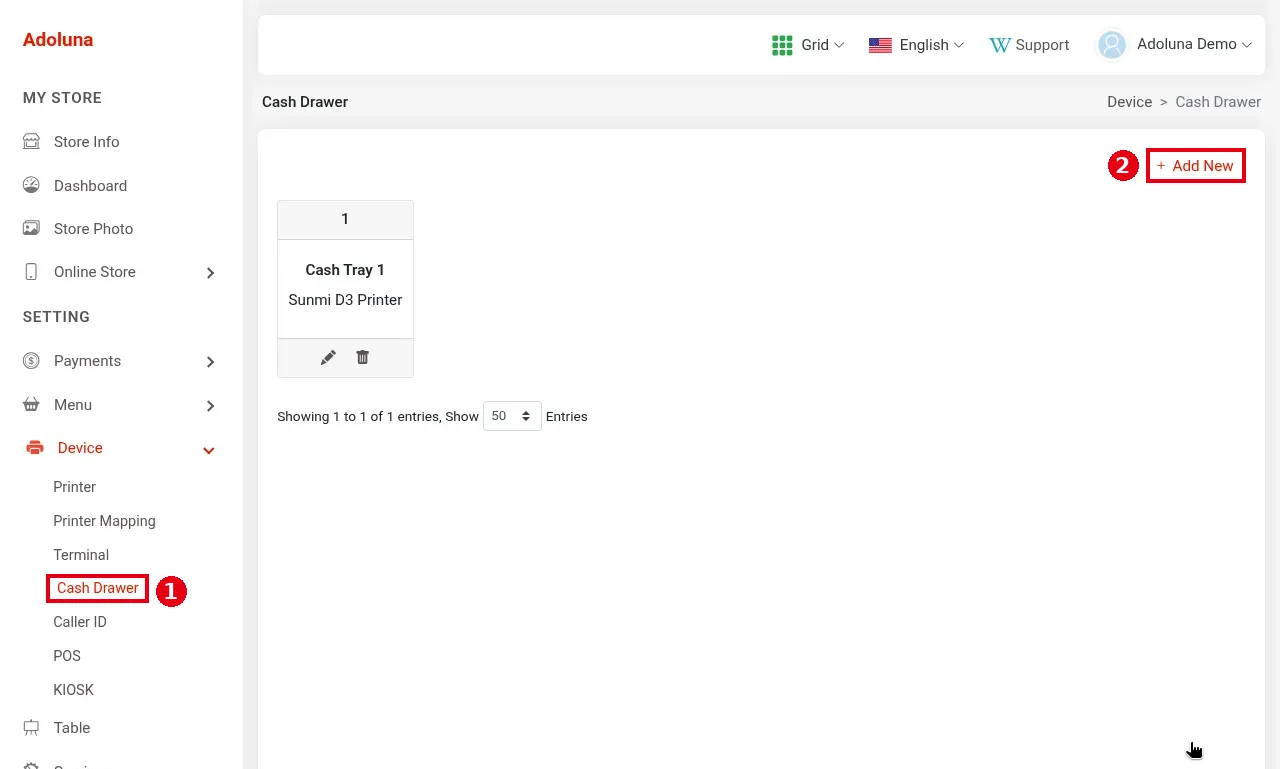Delete Cash Tray 1 using trash icon
The width and height of the screenshot is (1280, 769).
[x=363, y=357]
